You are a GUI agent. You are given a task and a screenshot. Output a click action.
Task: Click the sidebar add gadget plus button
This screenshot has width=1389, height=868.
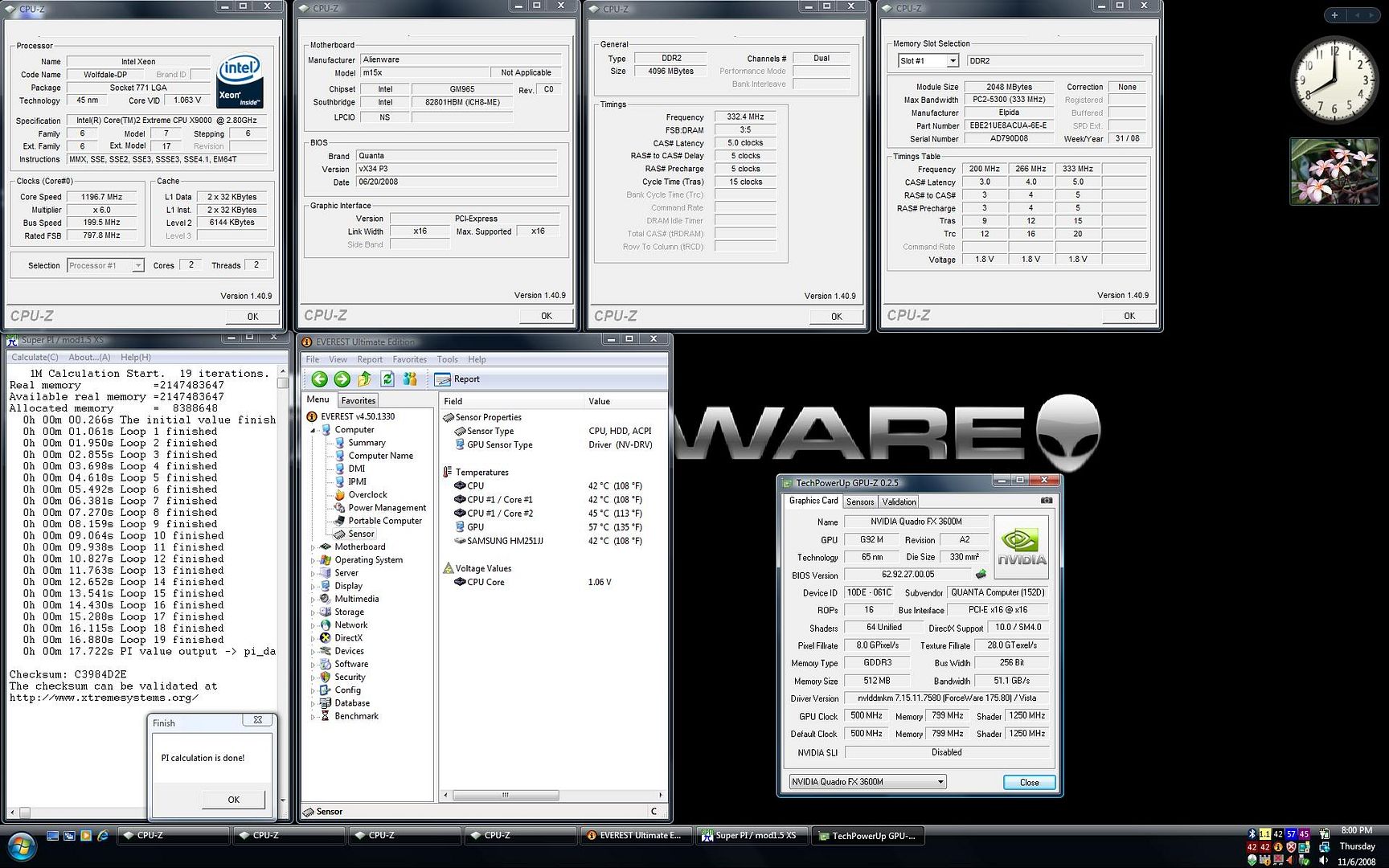coord(1334,15)
